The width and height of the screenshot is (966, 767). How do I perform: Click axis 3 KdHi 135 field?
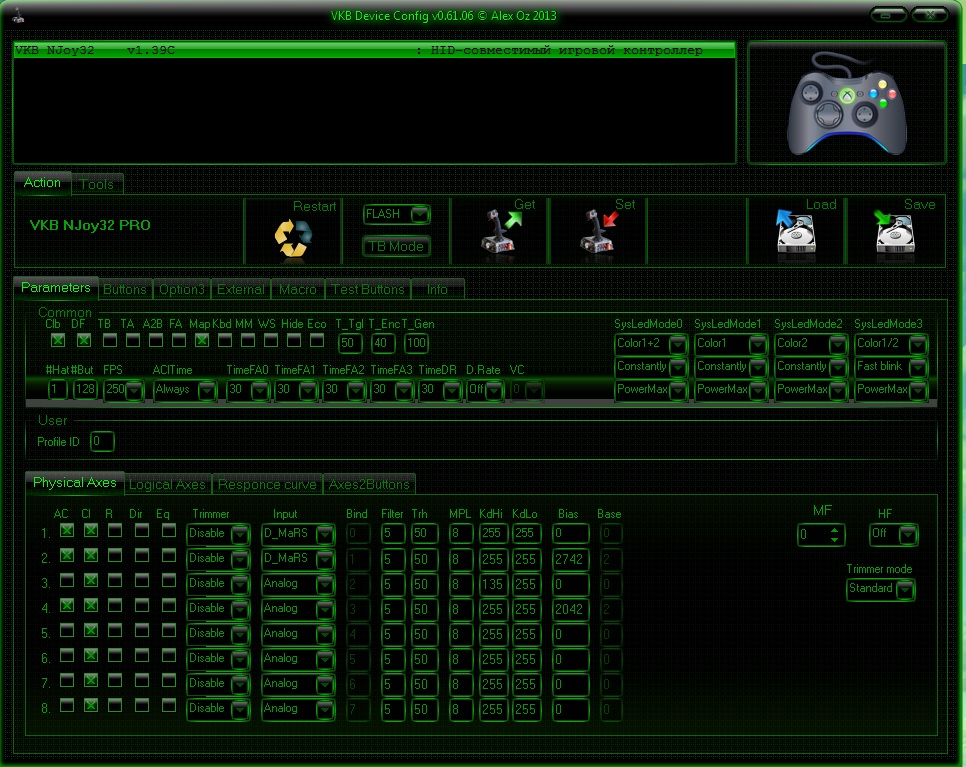[x=492, y=584]
